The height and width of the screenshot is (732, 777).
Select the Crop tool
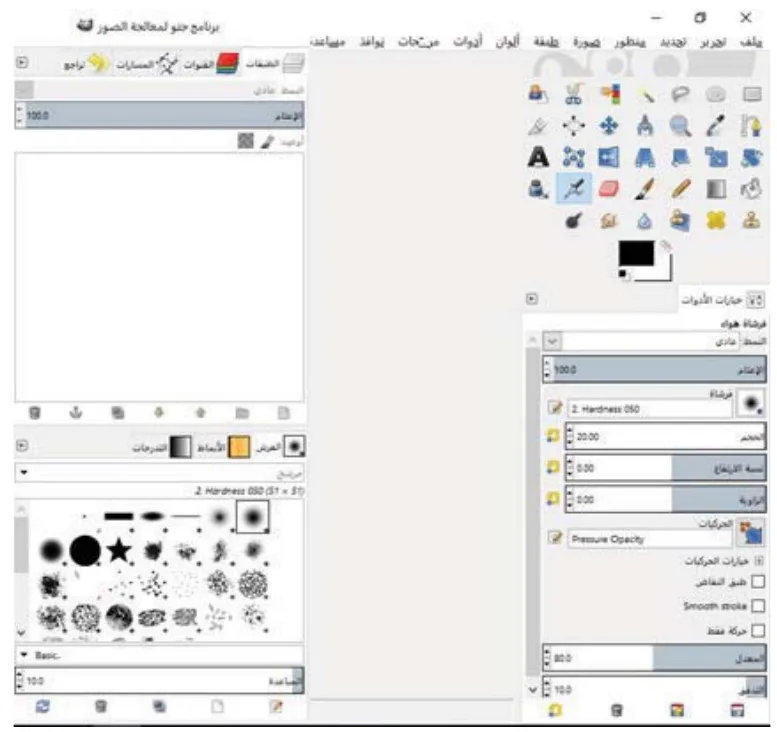[x=538, y=126]
